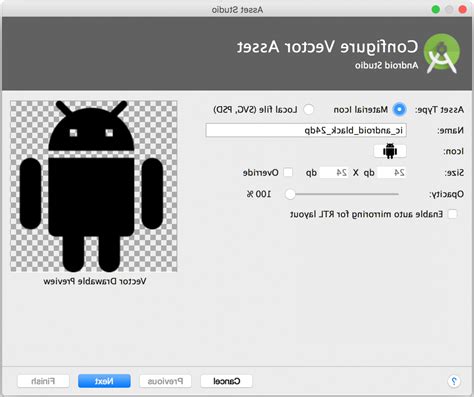Click the 100 % opacity value text
Viewport: 474px width, 397px height.
(259, 194)
